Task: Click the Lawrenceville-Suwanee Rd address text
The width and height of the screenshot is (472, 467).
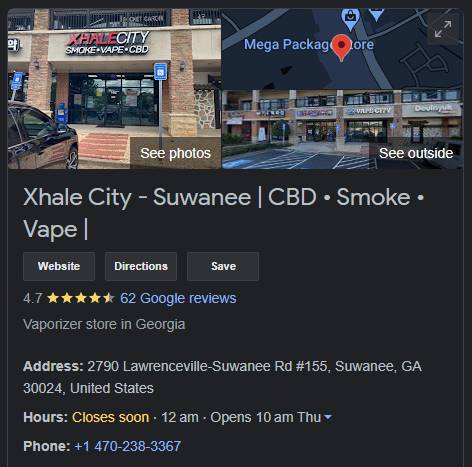Action: (x=222, y=377)
